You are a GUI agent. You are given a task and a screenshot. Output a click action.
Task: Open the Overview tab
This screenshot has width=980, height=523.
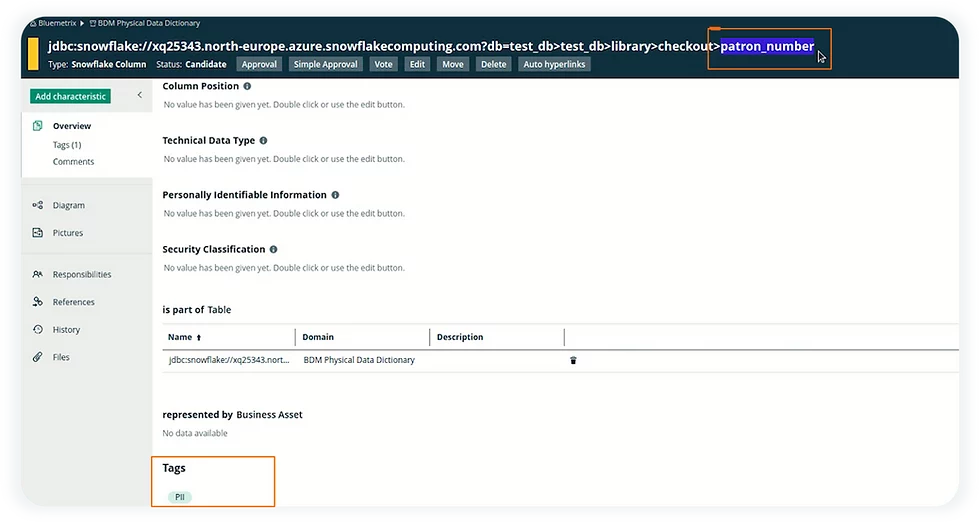72,126
